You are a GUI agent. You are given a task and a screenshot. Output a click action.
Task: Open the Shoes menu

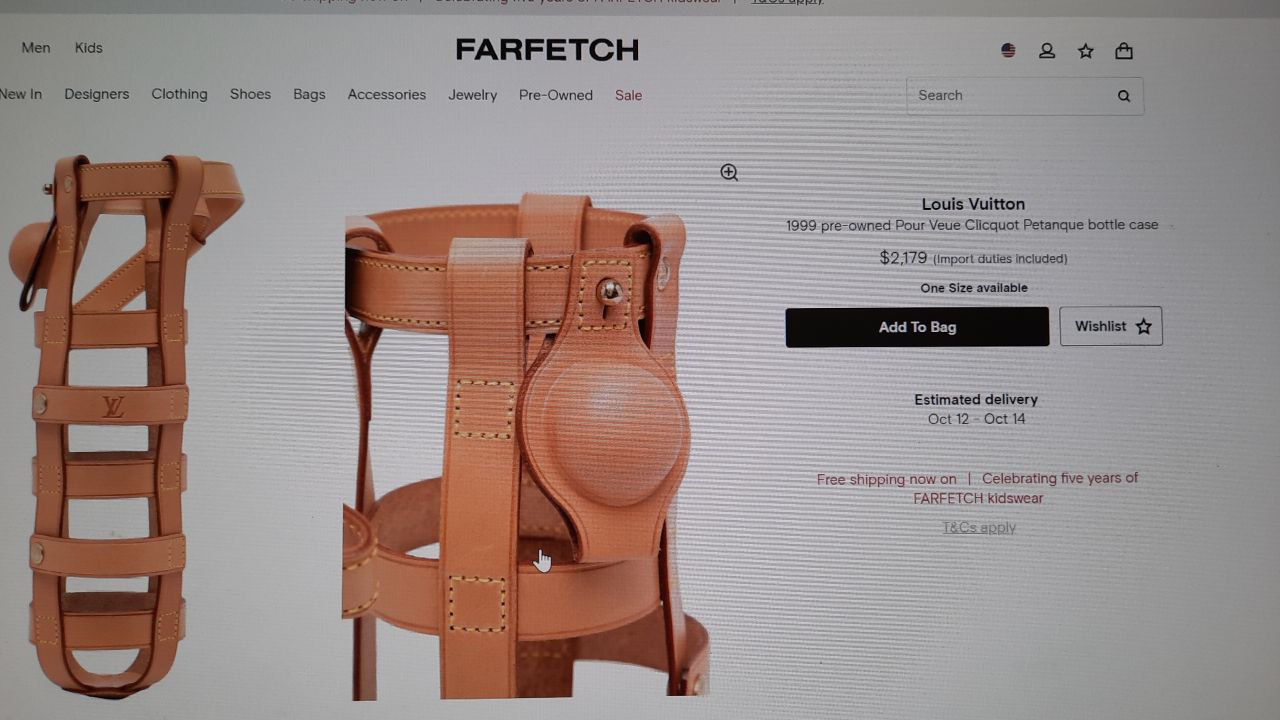250,94
